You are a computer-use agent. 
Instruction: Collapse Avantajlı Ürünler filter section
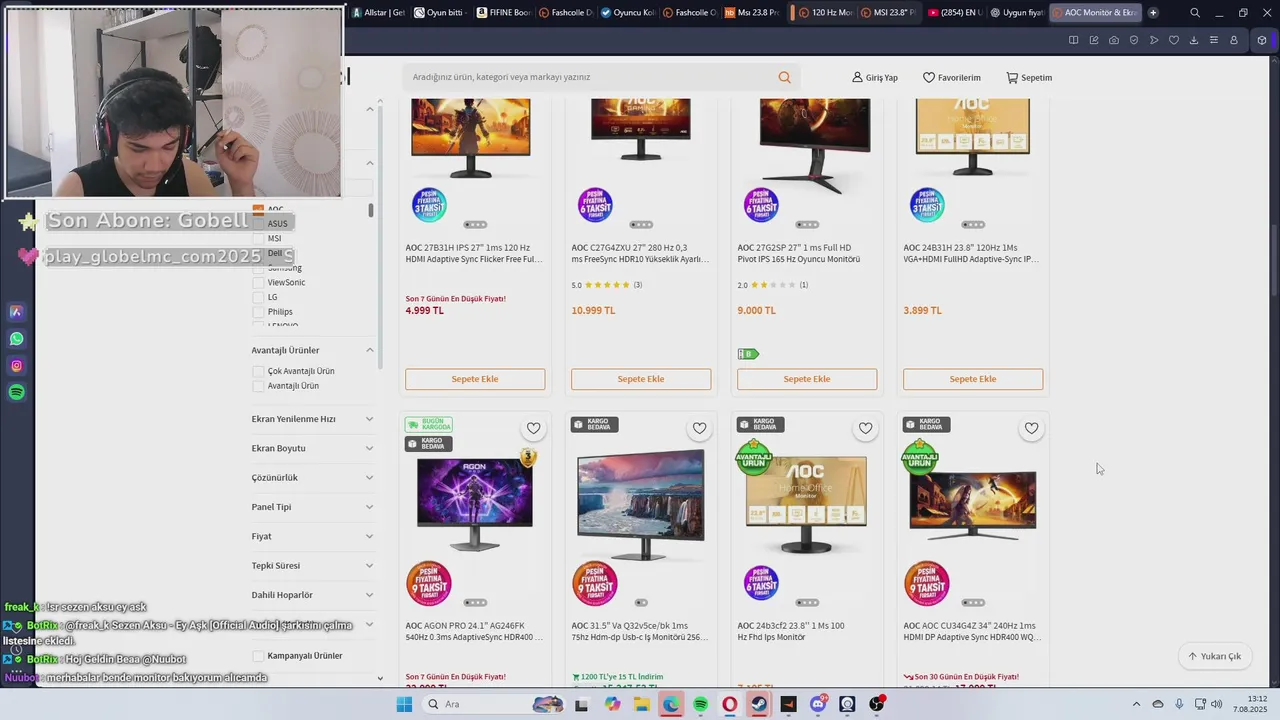pyautogui.click(x=369, y=350)
